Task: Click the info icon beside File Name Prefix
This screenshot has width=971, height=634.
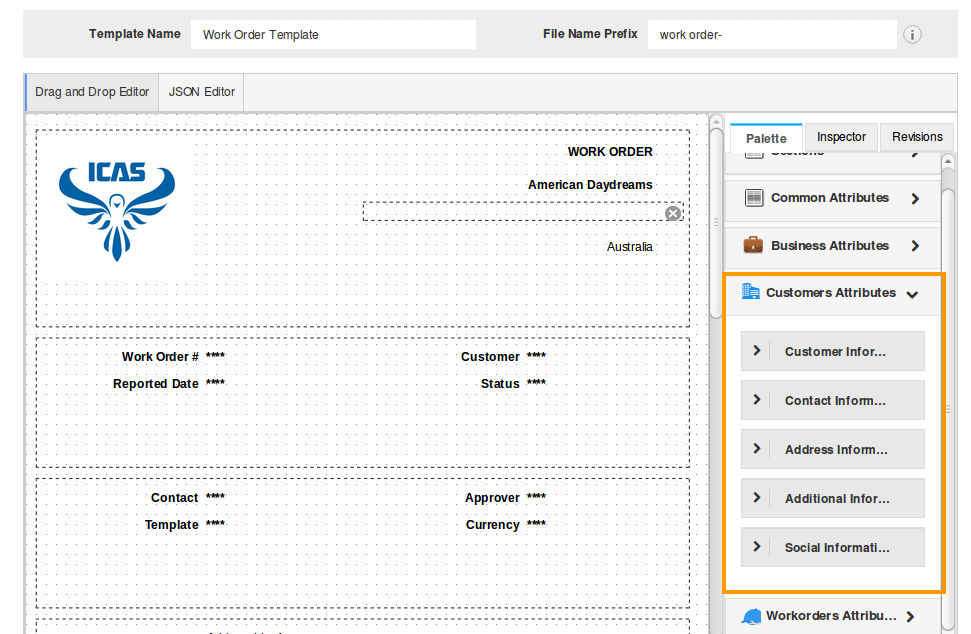Action: click(x=912, y=35)
